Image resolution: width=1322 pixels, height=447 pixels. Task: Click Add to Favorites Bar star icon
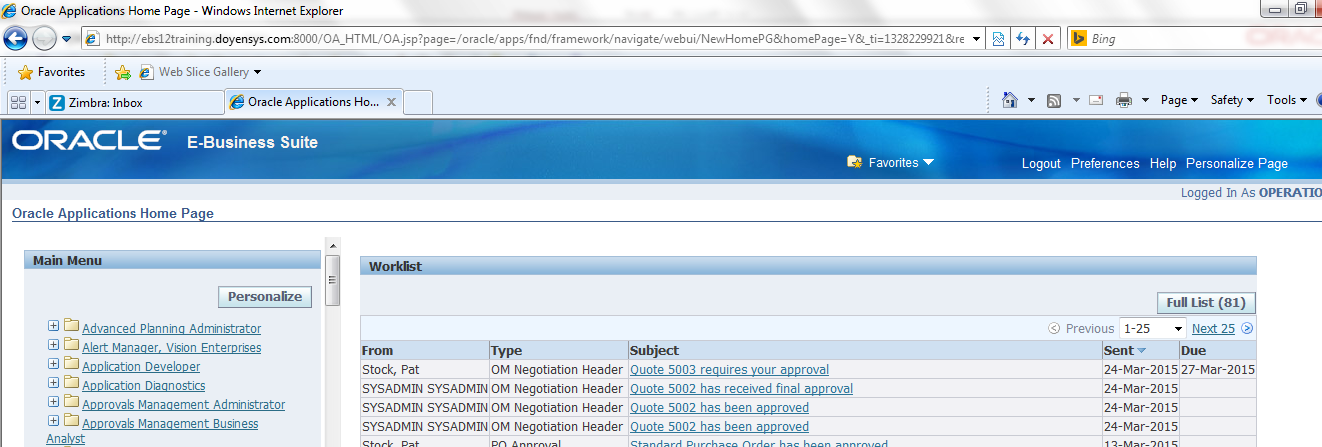tap(123, 72)
